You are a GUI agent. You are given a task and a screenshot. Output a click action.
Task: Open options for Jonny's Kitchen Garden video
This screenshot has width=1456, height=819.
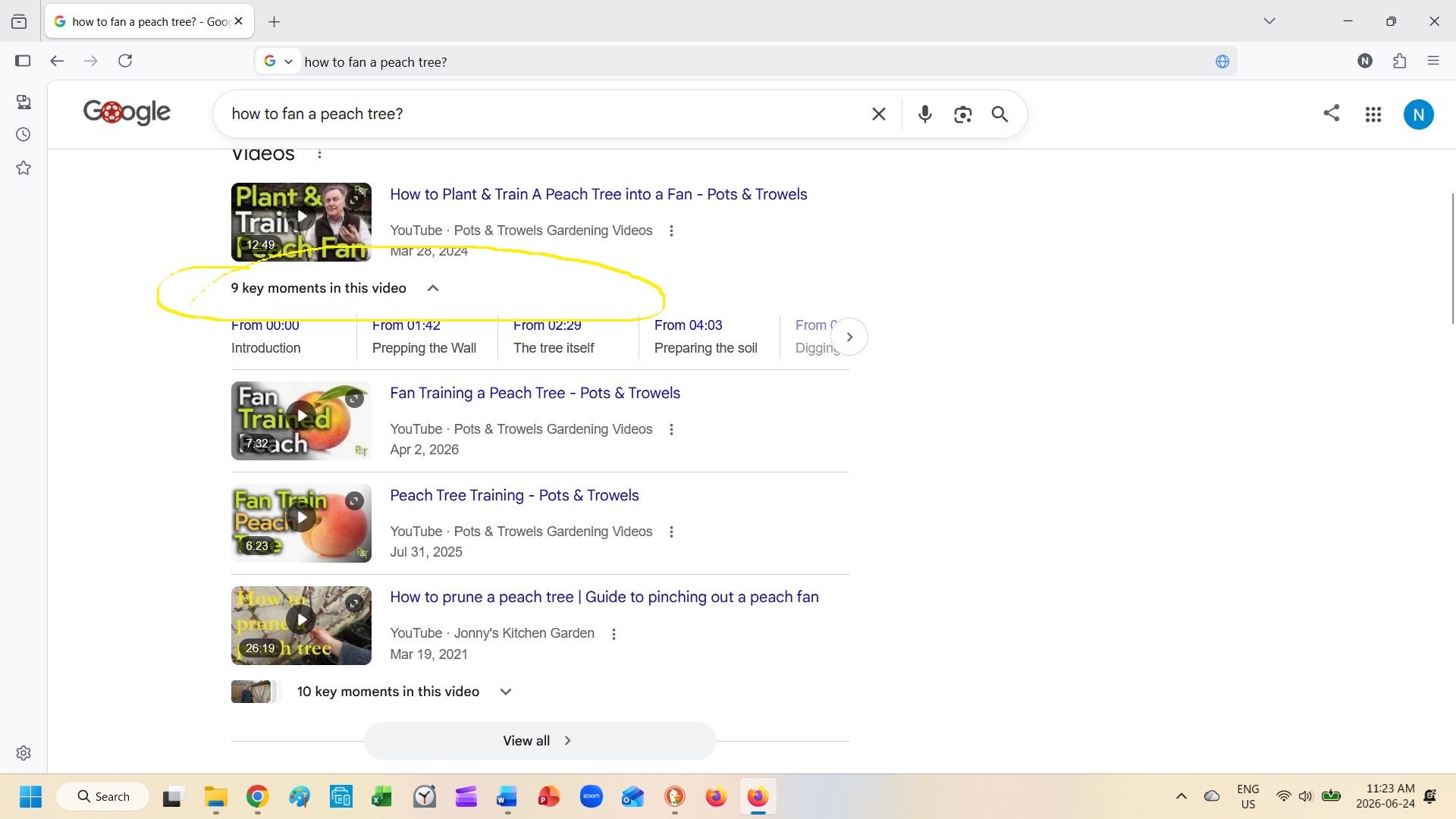[613, 633]
